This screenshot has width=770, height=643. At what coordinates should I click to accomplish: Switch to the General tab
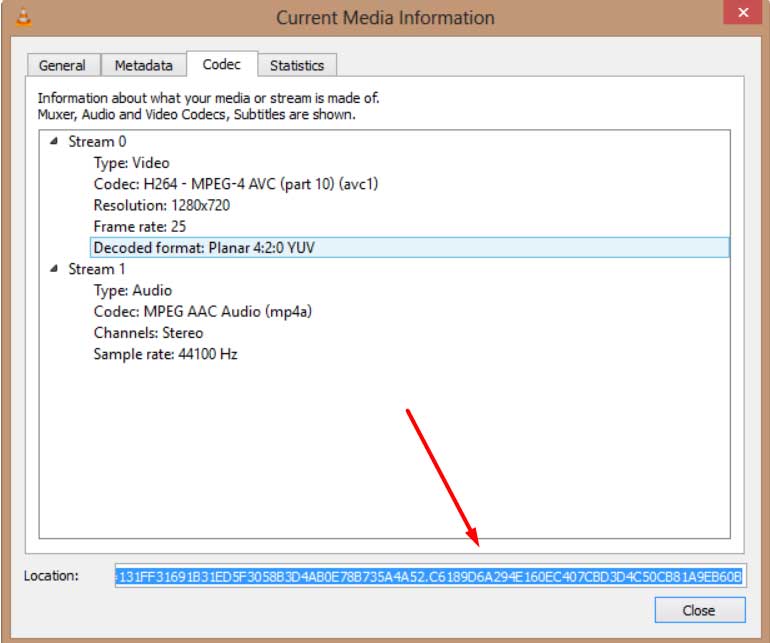[x=62, y=65]
